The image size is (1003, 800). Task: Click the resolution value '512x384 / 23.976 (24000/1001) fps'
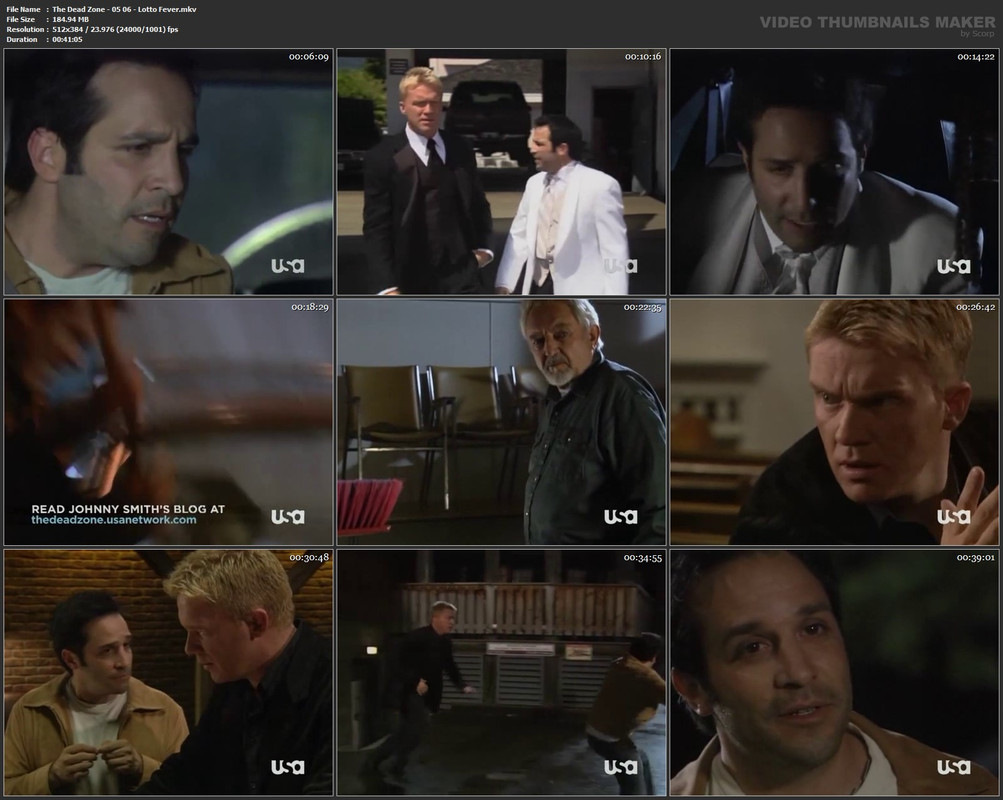click(x=115, y=29)
